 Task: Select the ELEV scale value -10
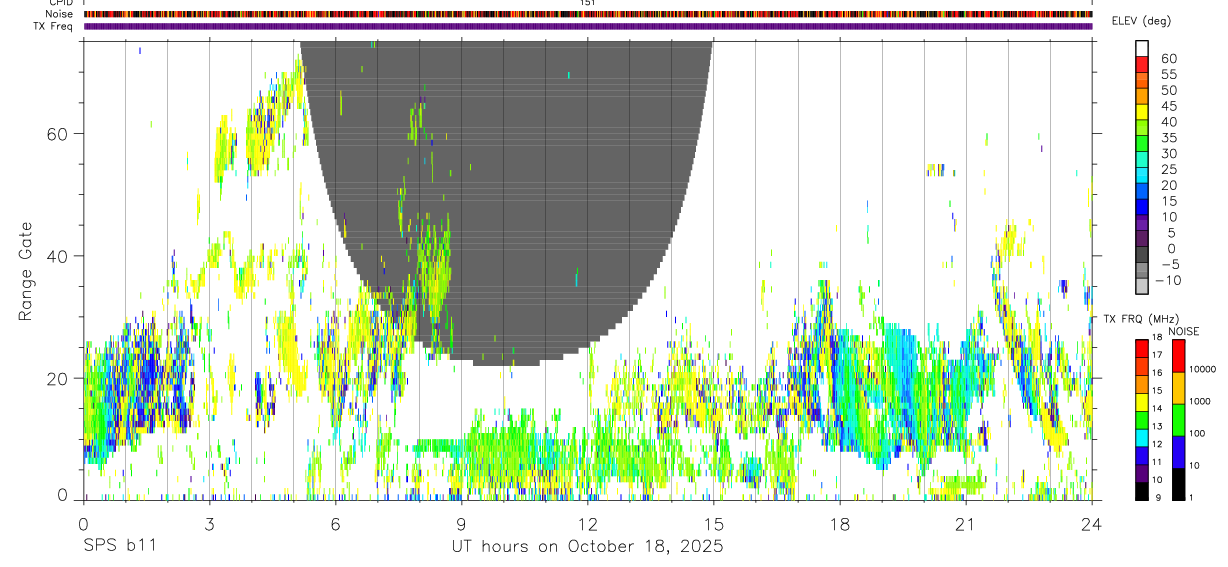pos(1168,281)
